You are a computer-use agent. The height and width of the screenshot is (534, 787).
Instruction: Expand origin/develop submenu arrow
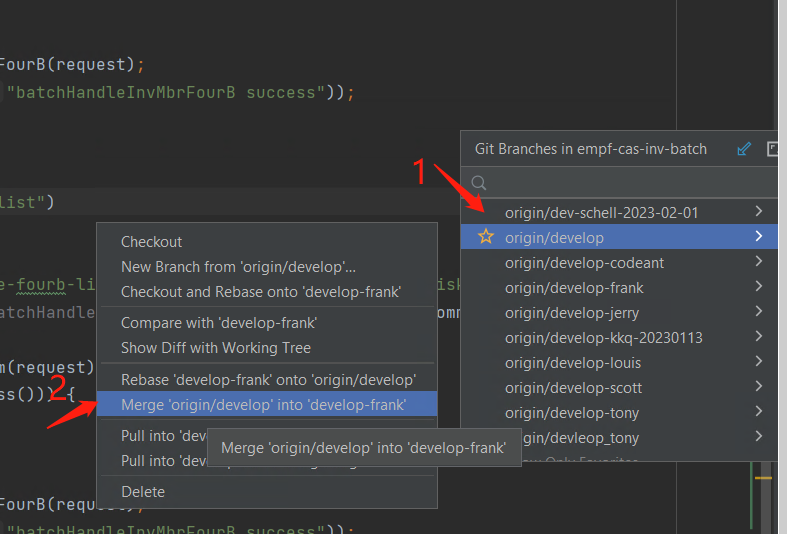click(759, 236)
